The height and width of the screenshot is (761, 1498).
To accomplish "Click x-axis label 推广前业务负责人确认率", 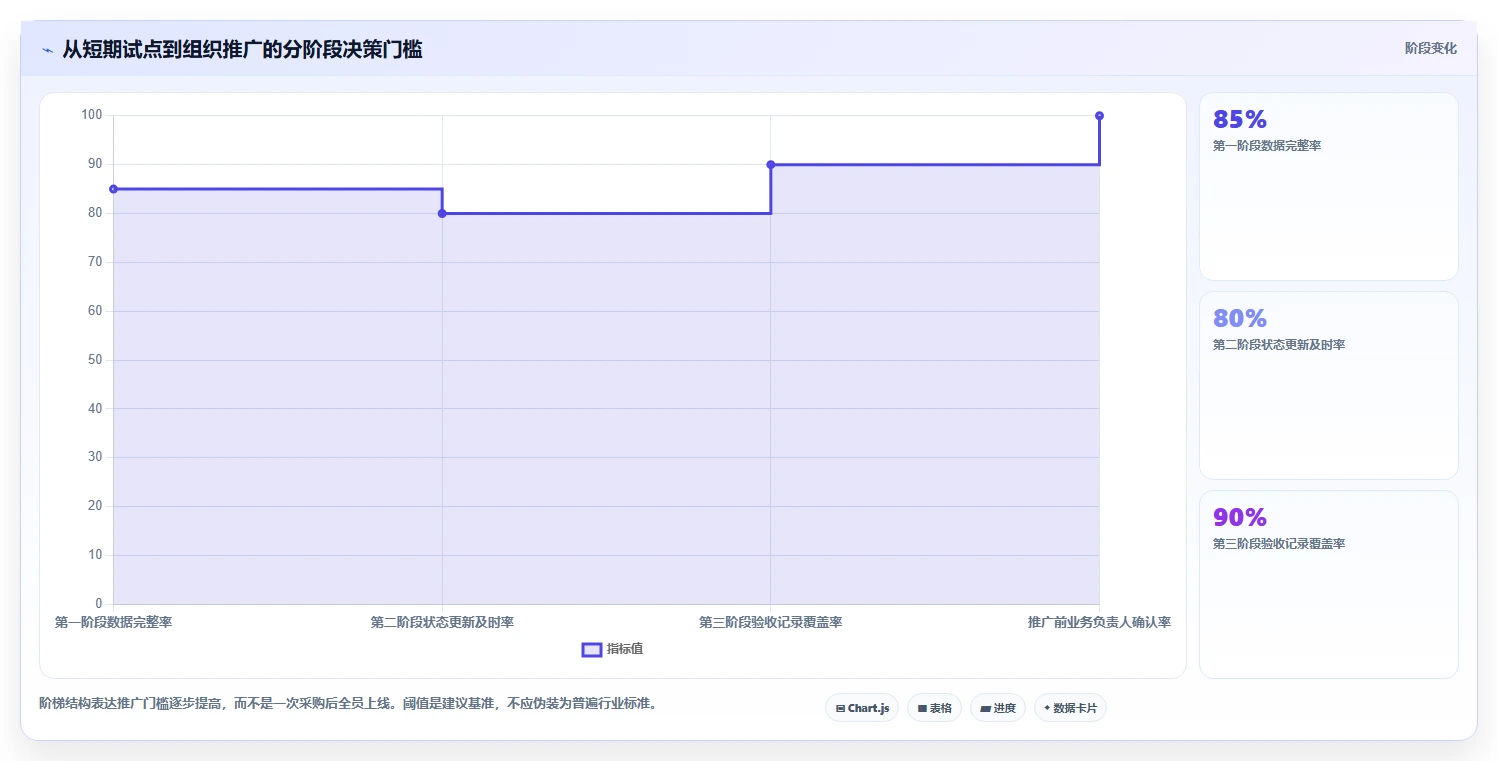I will [1099, 622].
